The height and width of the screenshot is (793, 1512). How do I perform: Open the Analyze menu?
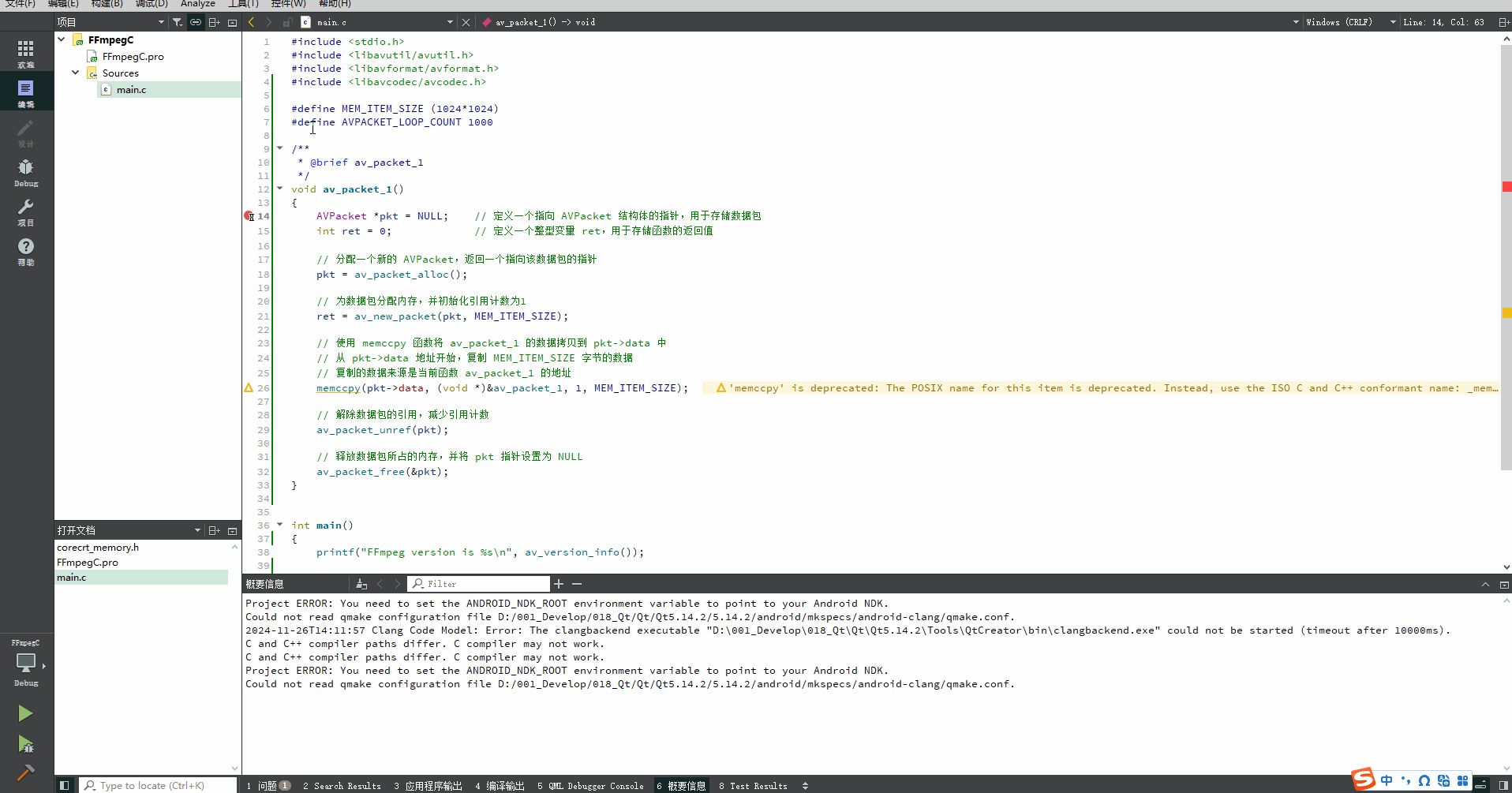[x=197, y=4]
